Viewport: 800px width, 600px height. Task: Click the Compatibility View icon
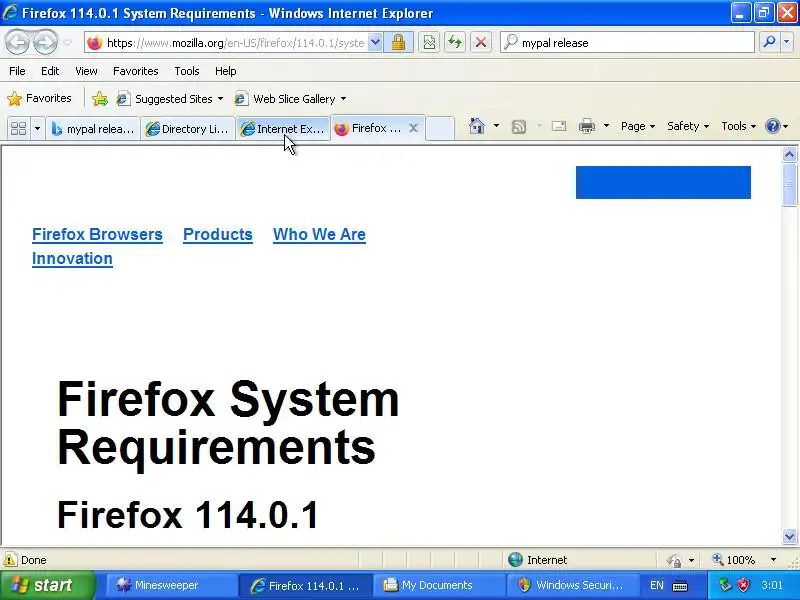429,43
